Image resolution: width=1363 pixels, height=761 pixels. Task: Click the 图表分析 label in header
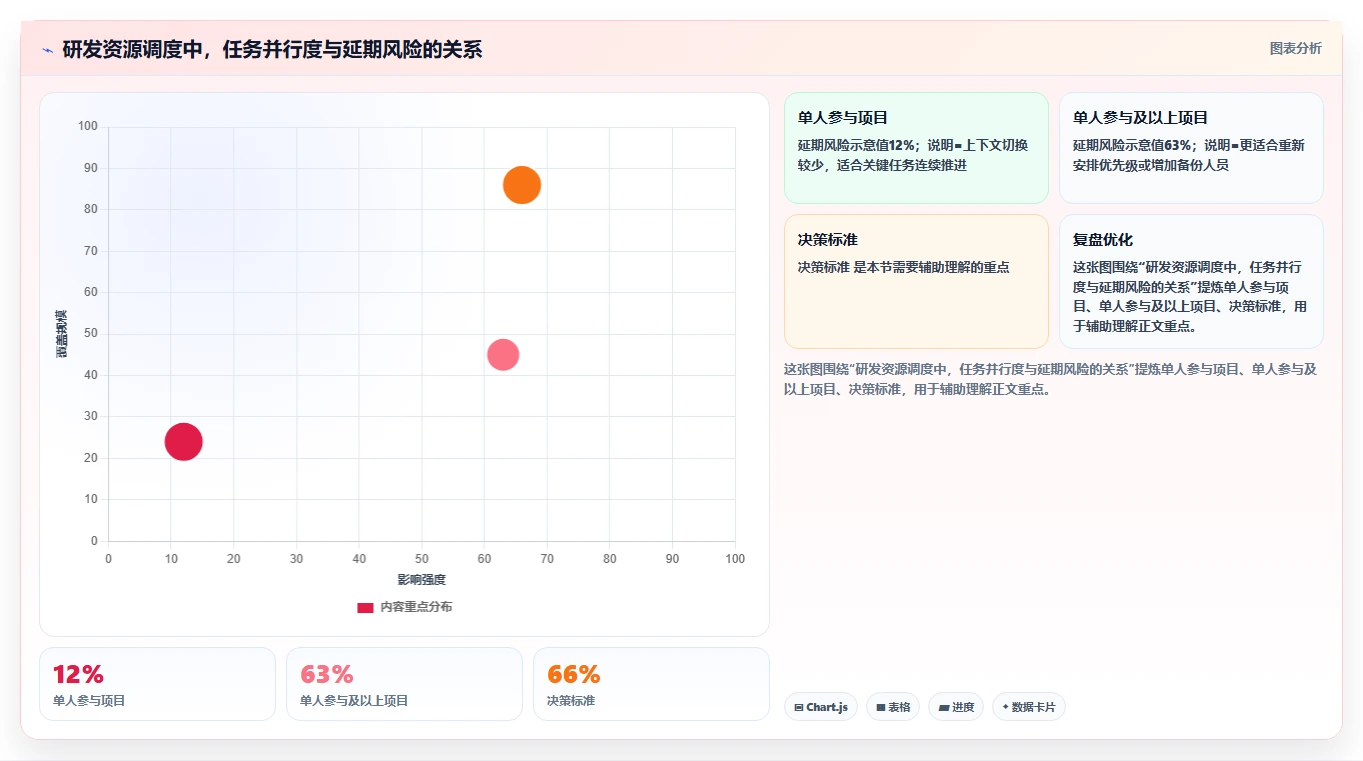[1295, 48]
